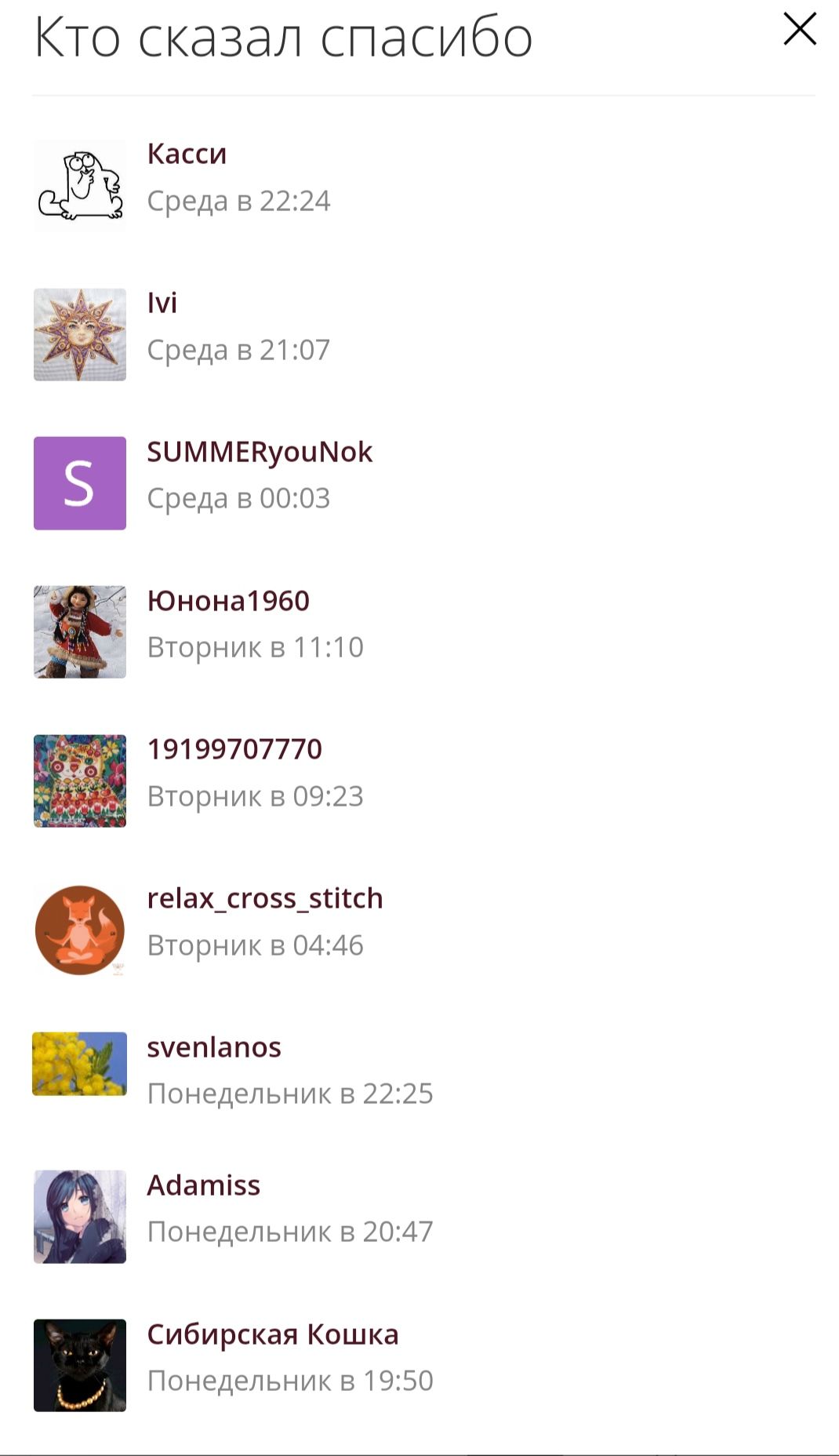Open Юнона1960's doll avatar
The width and height of the screenshot is (839, 1456).
(80, 632)
